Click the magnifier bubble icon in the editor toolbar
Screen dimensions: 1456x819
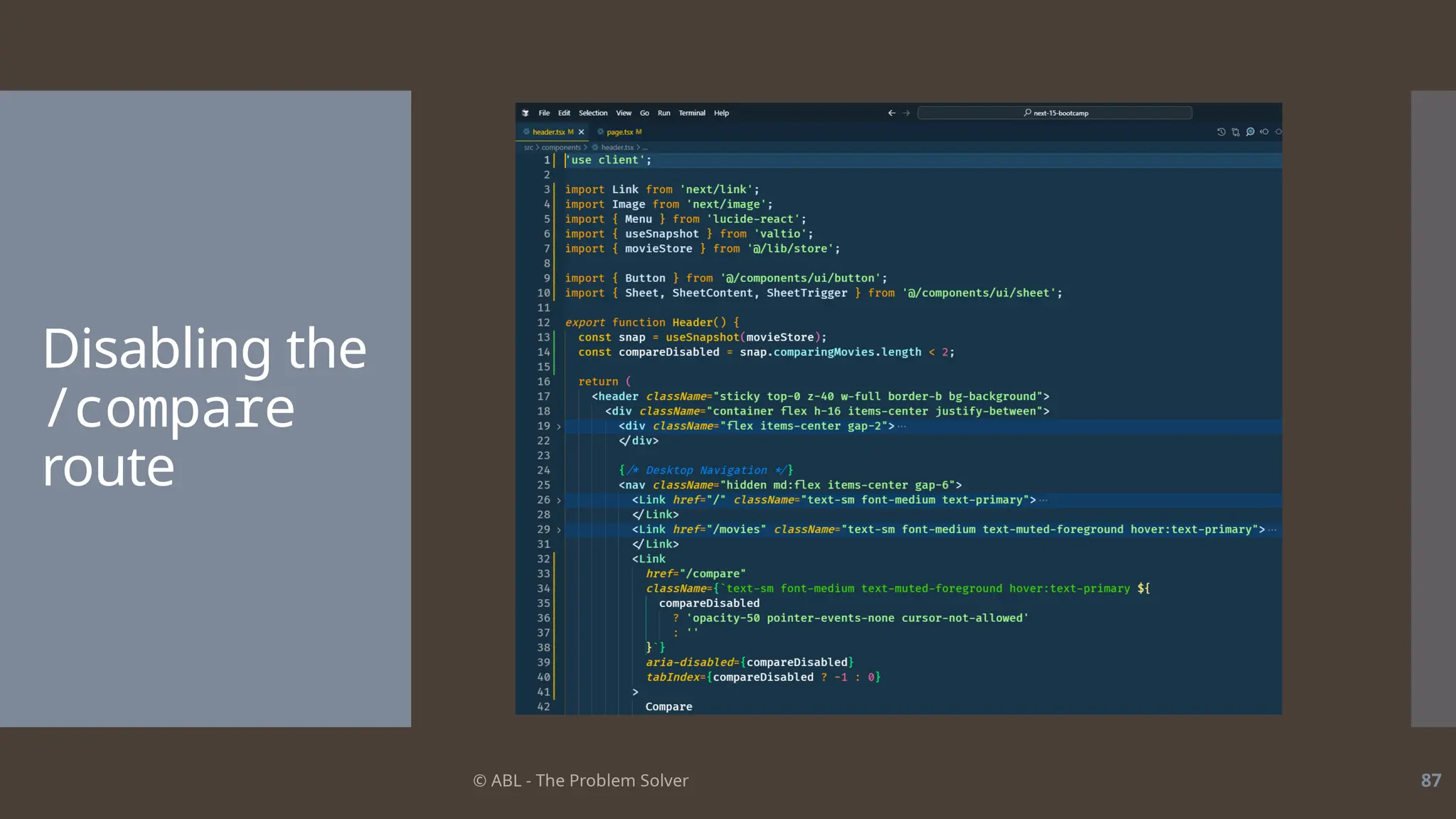(x=1250, y=132)
